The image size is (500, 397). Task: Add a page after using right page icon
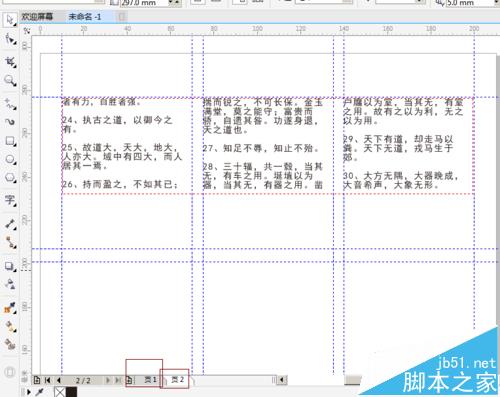[129, 380]
